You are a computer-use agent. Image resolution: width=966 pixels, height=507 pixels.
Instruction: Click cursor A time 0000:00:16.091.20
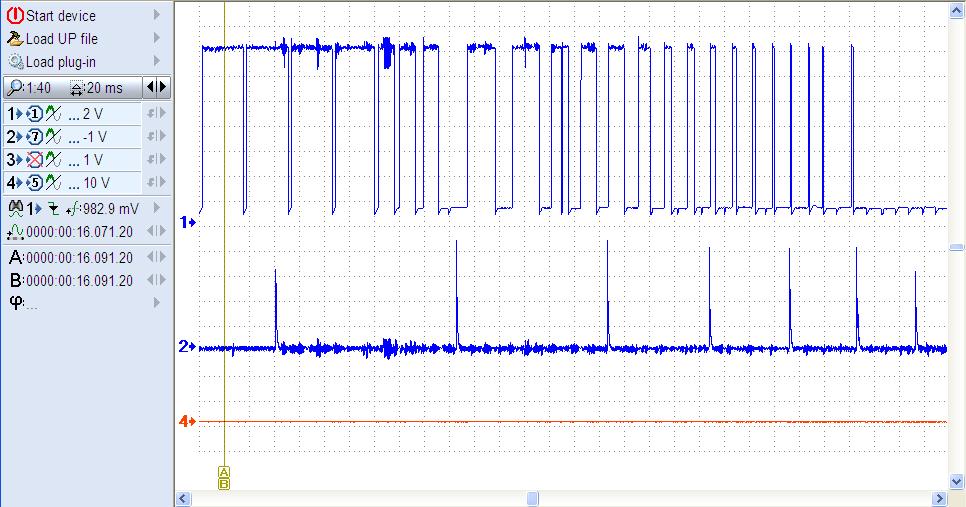pyautogui.click(x=79, y=258)
